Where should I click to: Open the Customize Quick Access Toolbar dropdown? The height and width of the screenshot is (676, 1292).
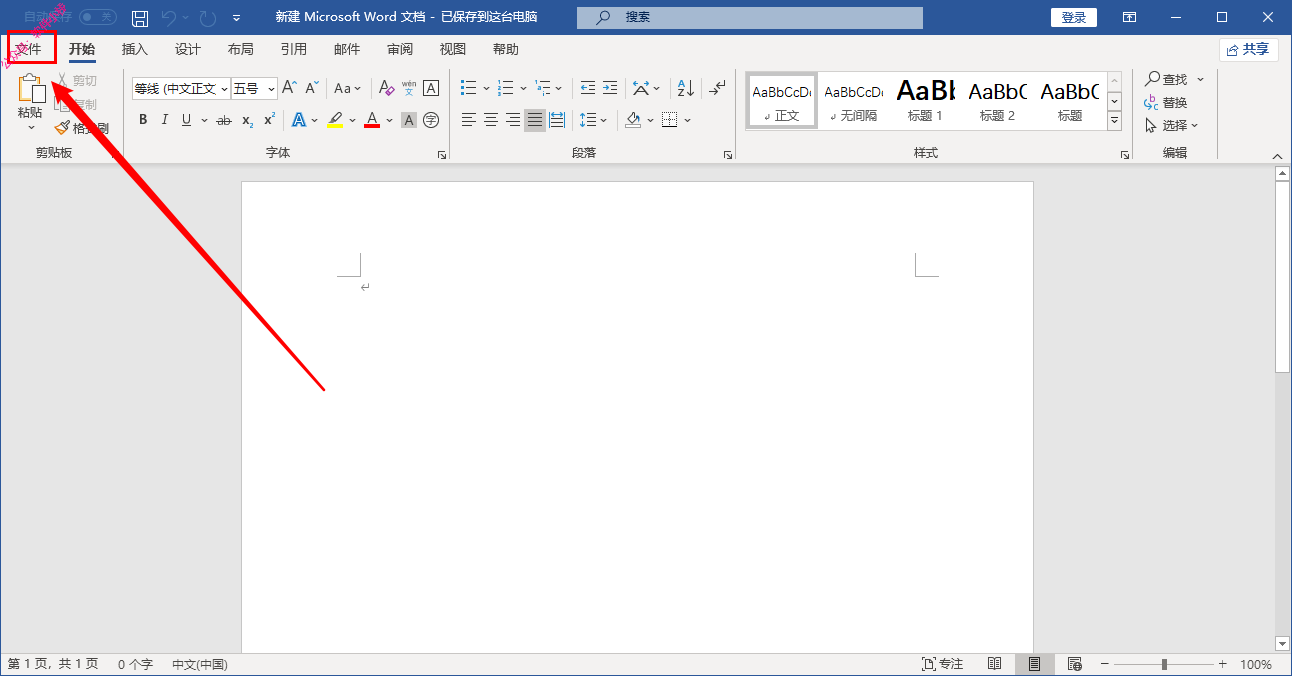click(236, 18)
